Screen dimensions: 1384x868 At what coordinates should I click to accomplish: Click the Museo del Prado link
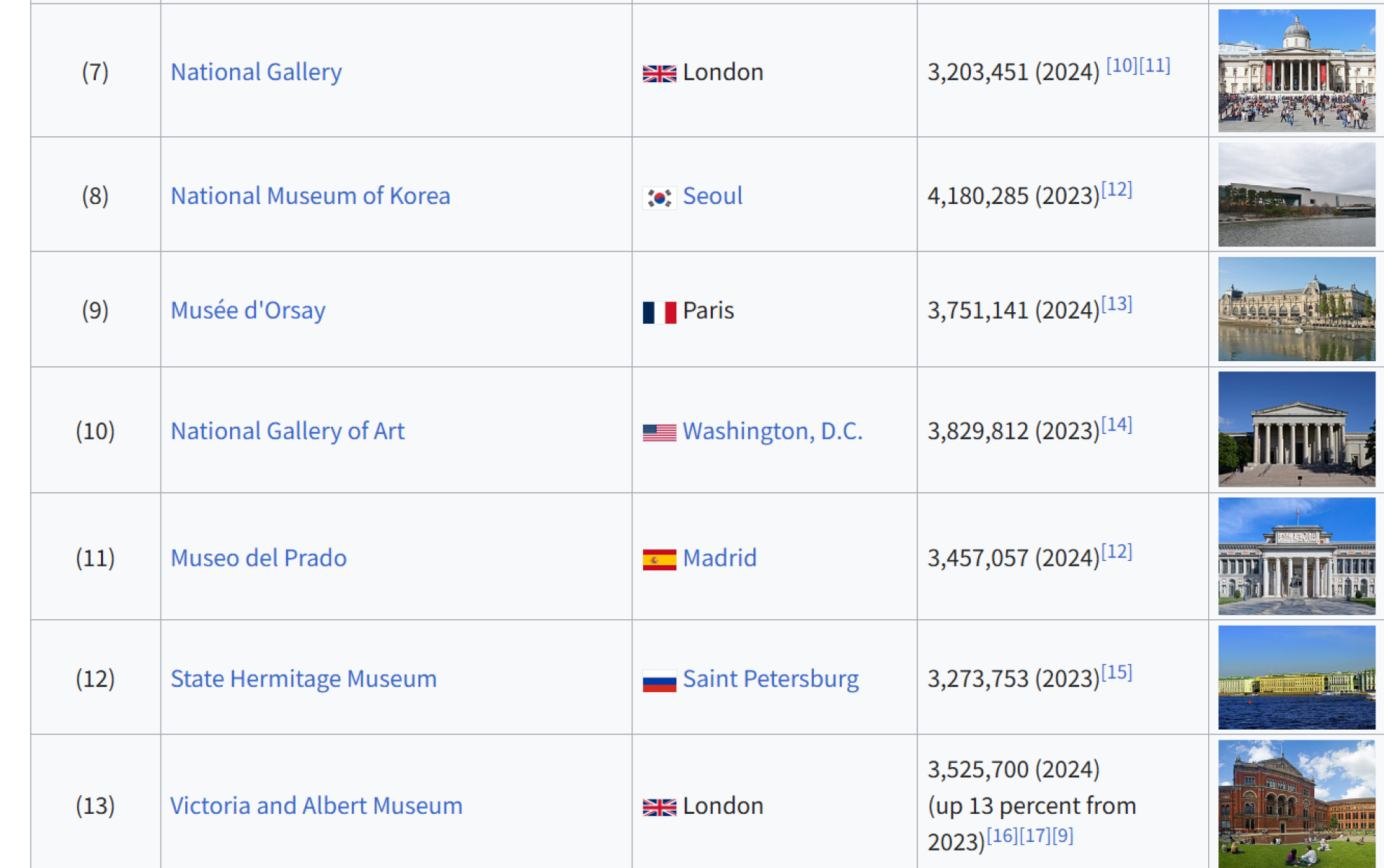[x=258, y=558]
